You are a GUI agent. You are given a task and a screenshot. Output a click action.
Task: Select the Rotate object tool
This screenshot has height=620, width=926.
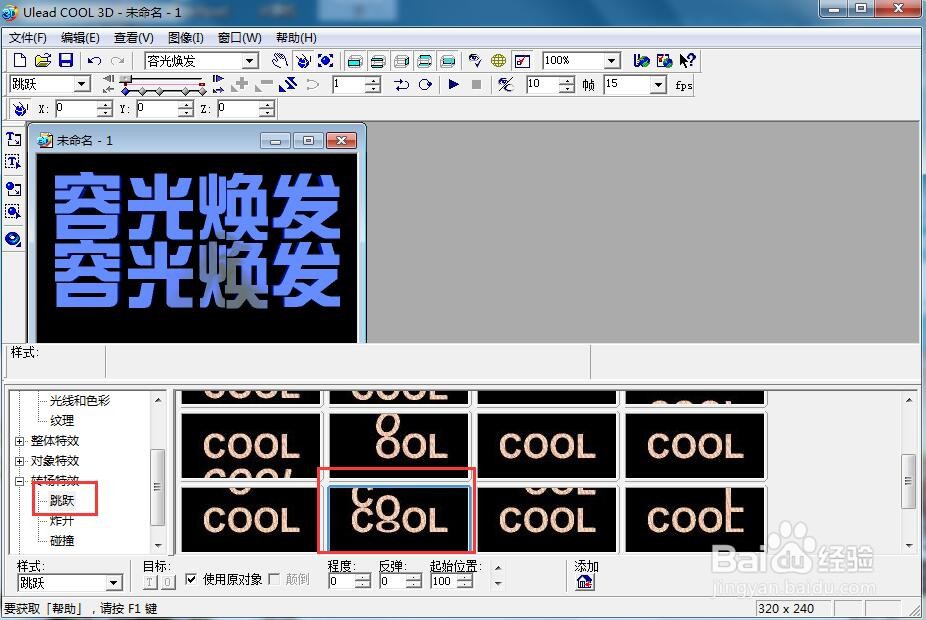tap(303, 60)
